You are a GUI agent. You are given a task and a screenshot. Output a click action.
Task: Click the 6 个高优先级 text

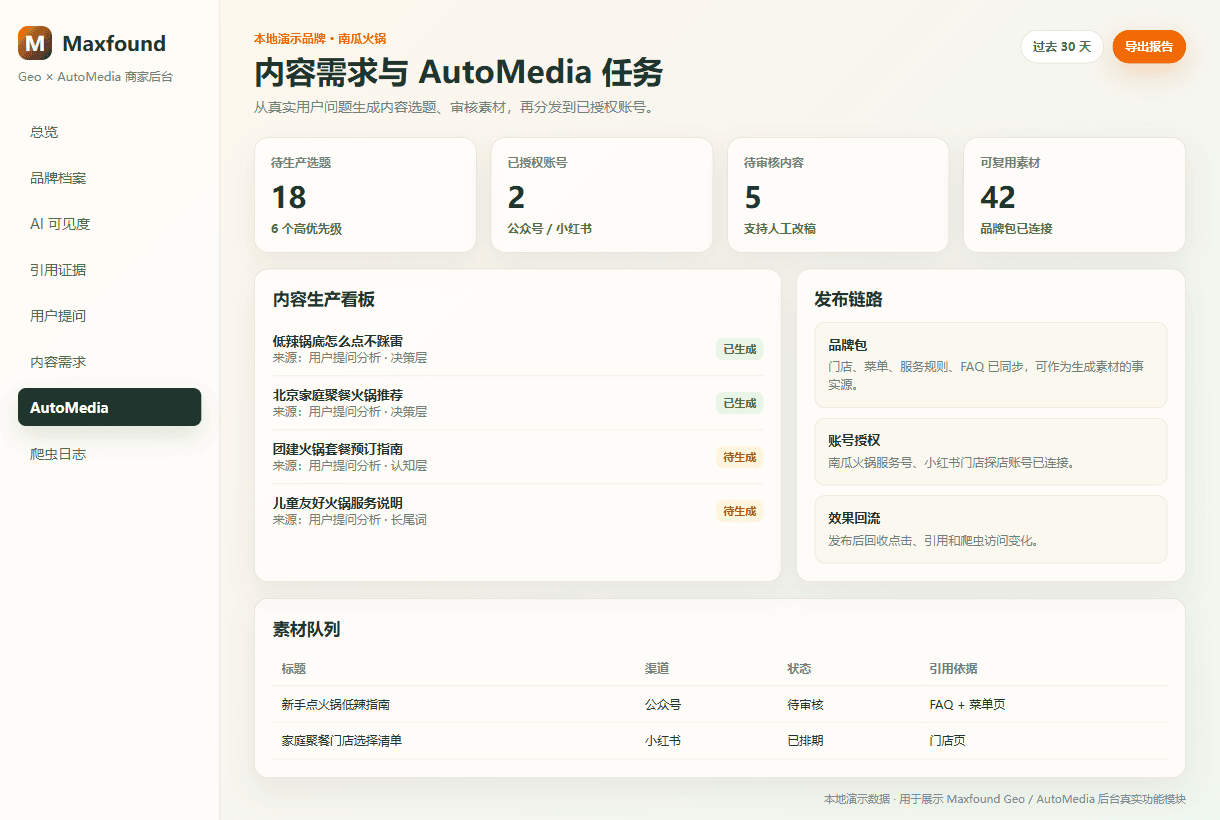point(306,229)
